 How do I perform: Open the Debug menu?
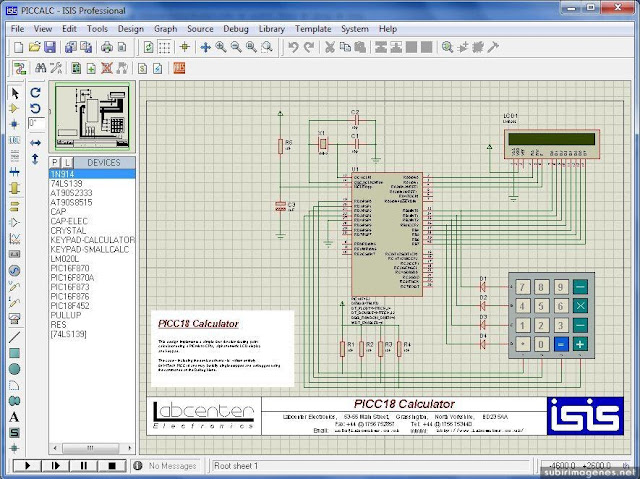(236, 29)
